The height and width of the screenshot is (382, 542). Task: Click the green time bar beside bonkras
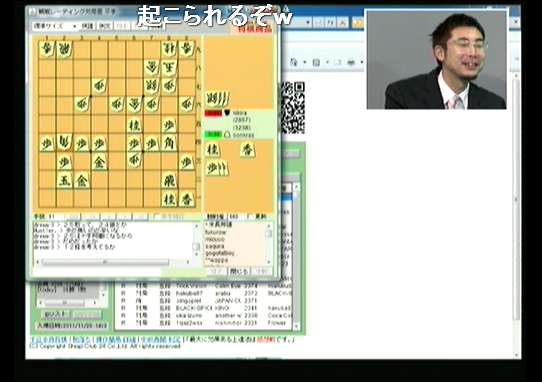(214, 134)
